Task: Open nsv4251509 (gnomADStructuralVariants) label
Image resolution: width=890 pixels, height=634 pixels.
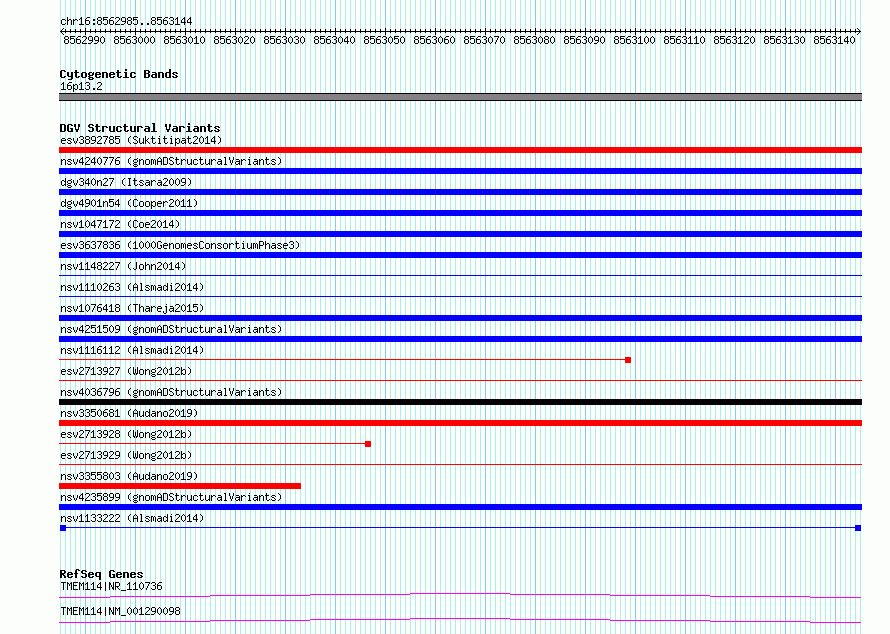Action: 171,329
